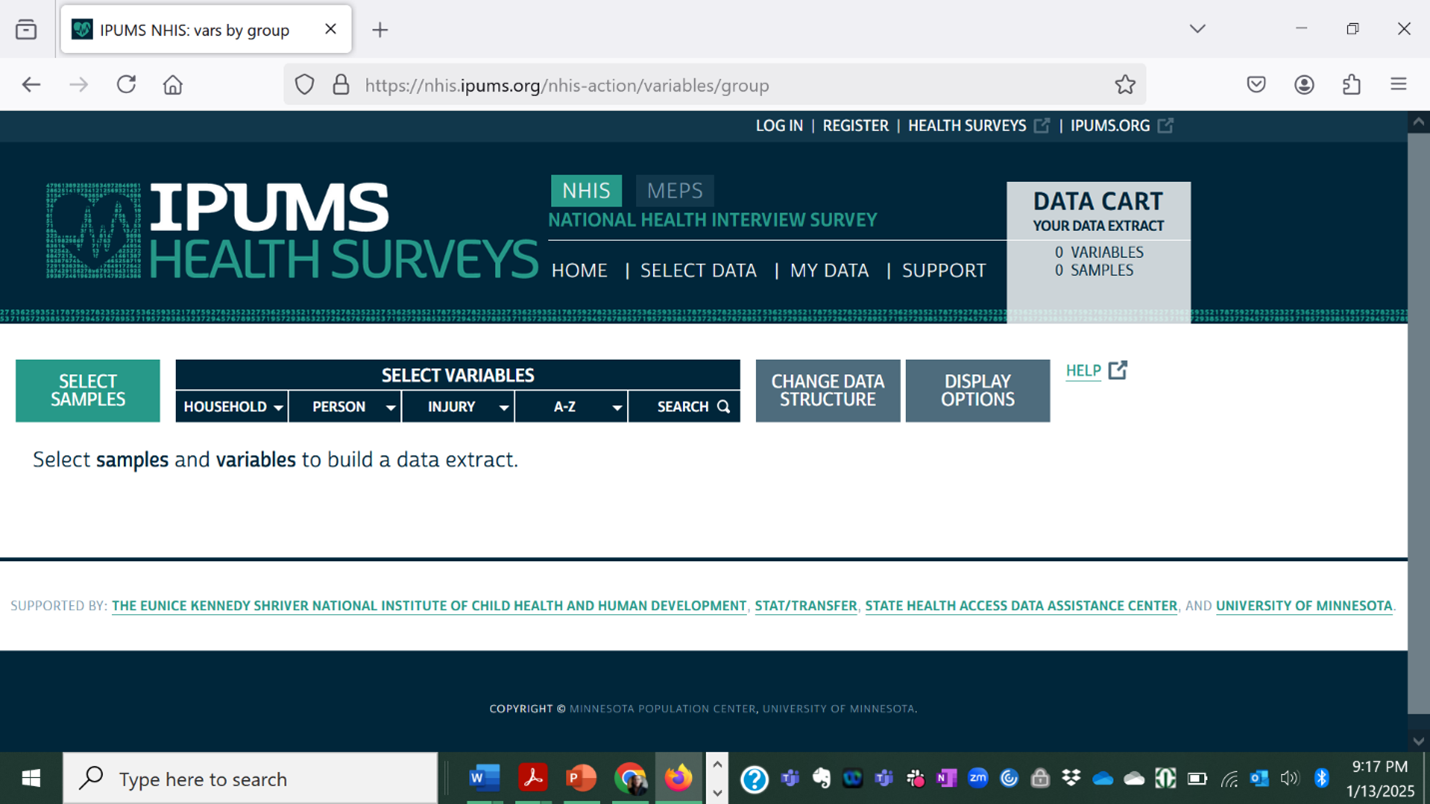Open PowerPoint from the taskbar

tap(581, 778)
